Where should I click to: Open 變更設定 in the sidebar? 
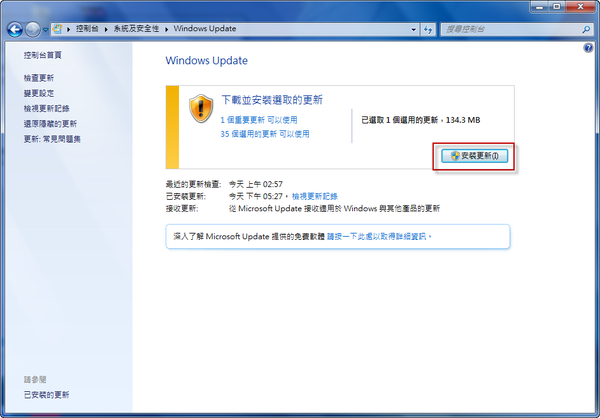[x=39, y=93]
